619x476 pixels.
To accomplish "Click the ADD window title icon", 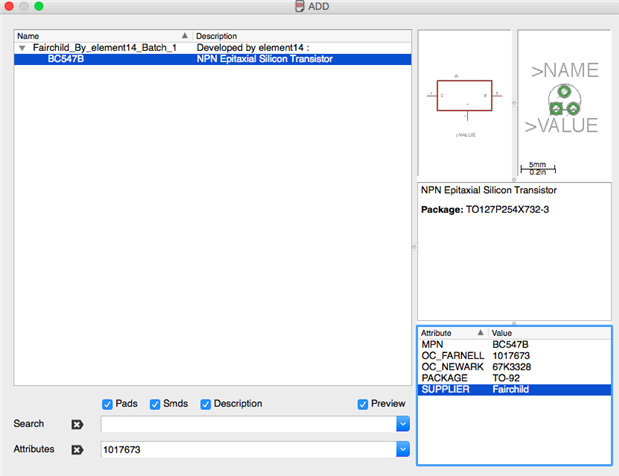I will click(300, 6).
